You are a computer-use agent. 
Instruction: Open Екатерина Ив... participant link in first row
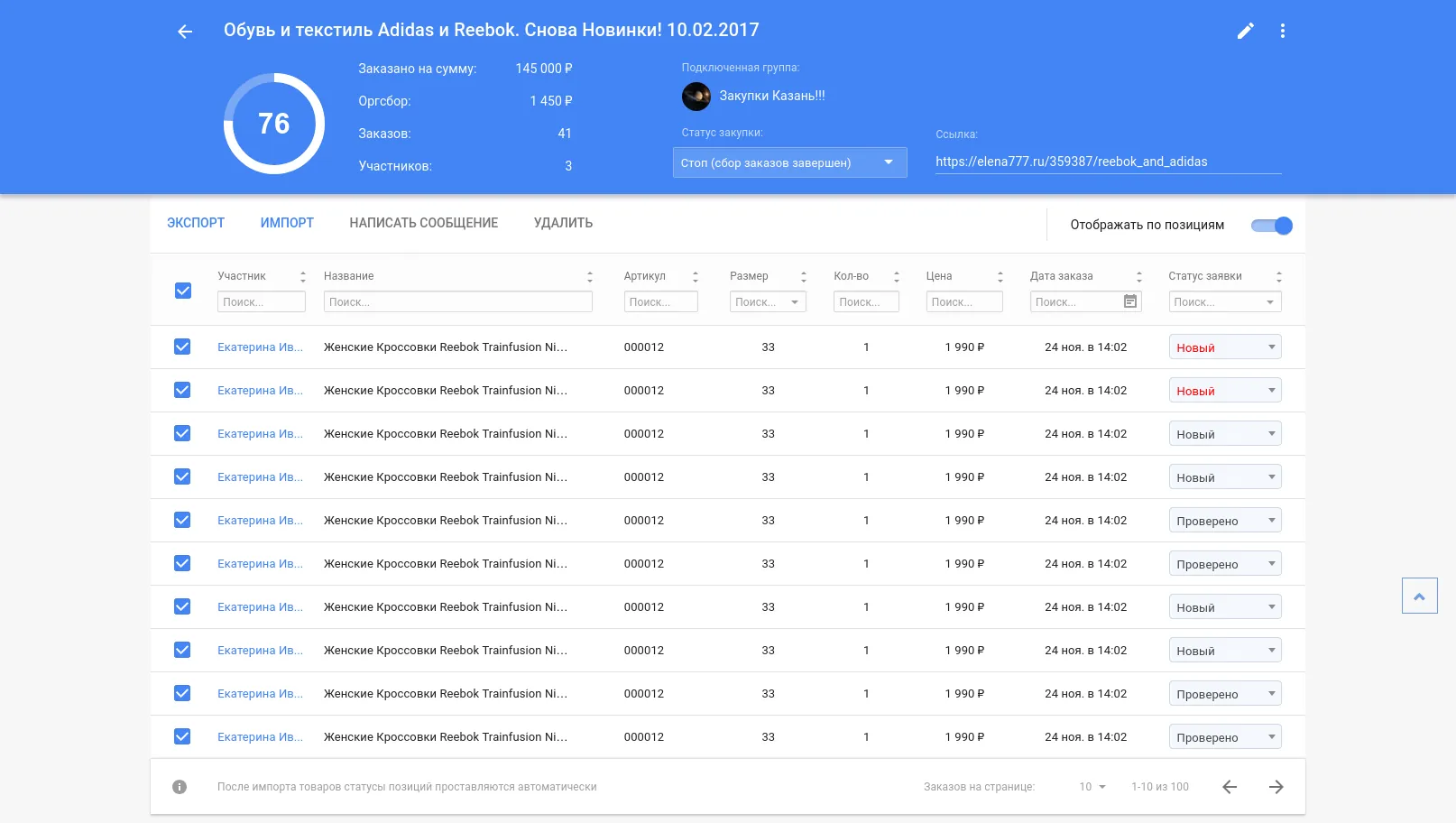[260, 347]
